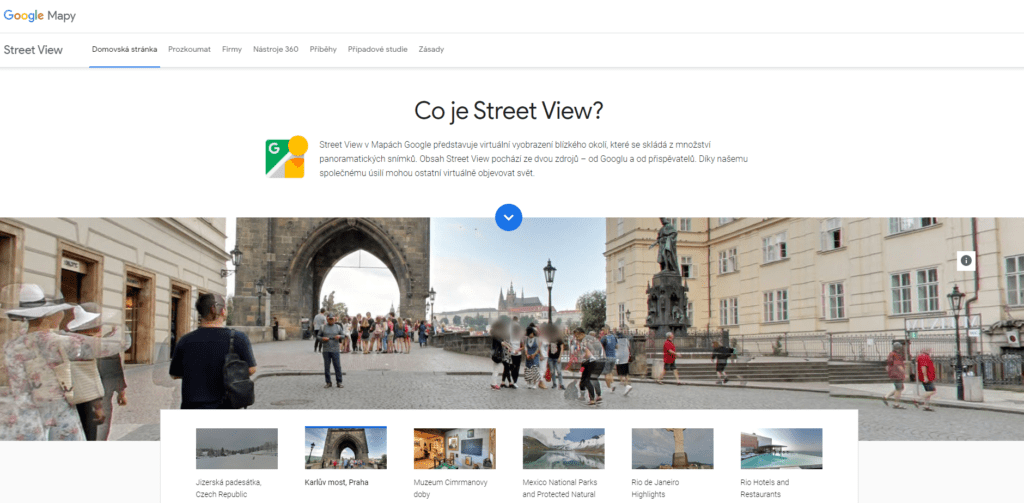Open Případové studie tab
Viewport: 1024px width, 503px height.
tap(377, 49)
